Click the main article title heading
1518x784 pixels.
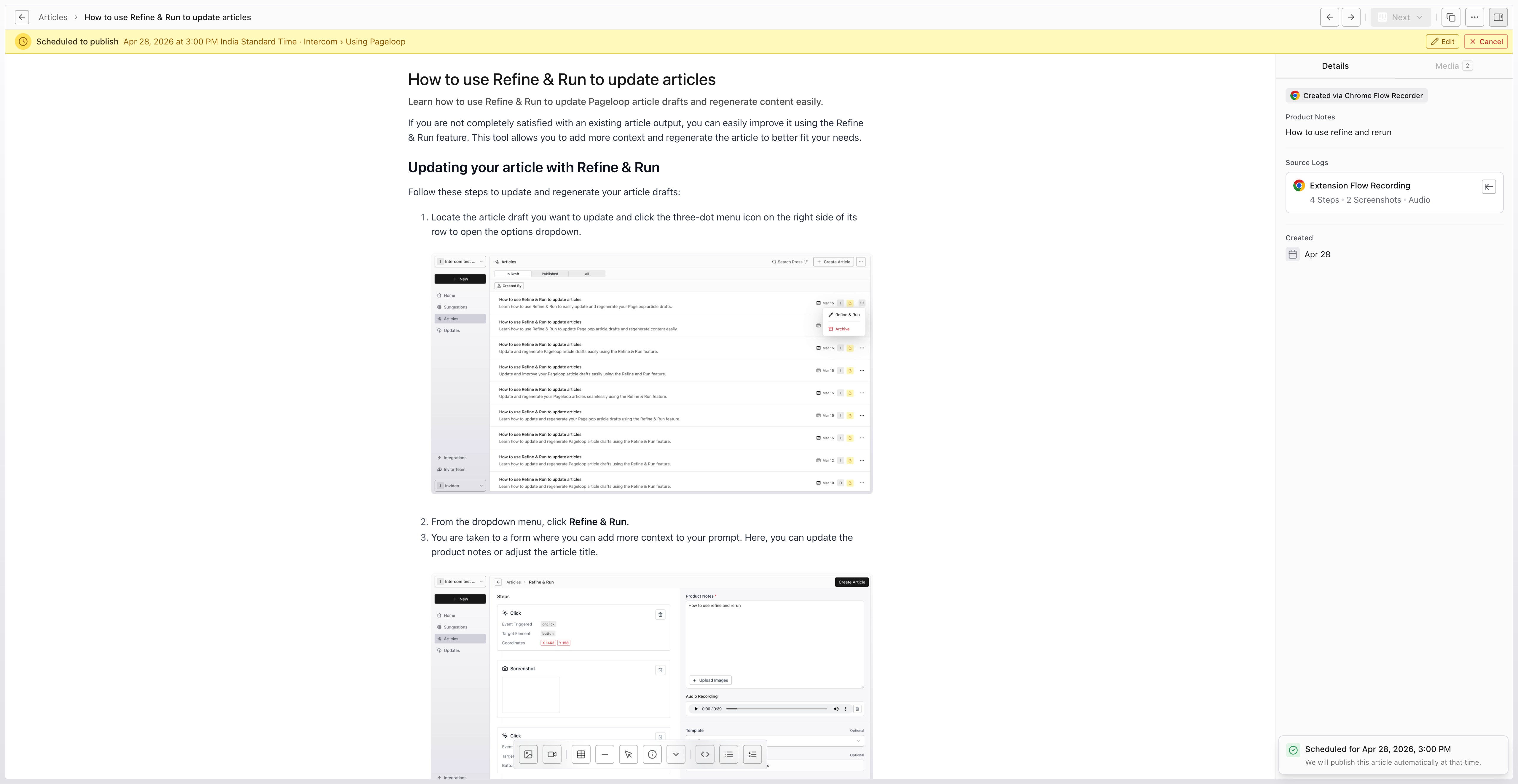[562, 79]
